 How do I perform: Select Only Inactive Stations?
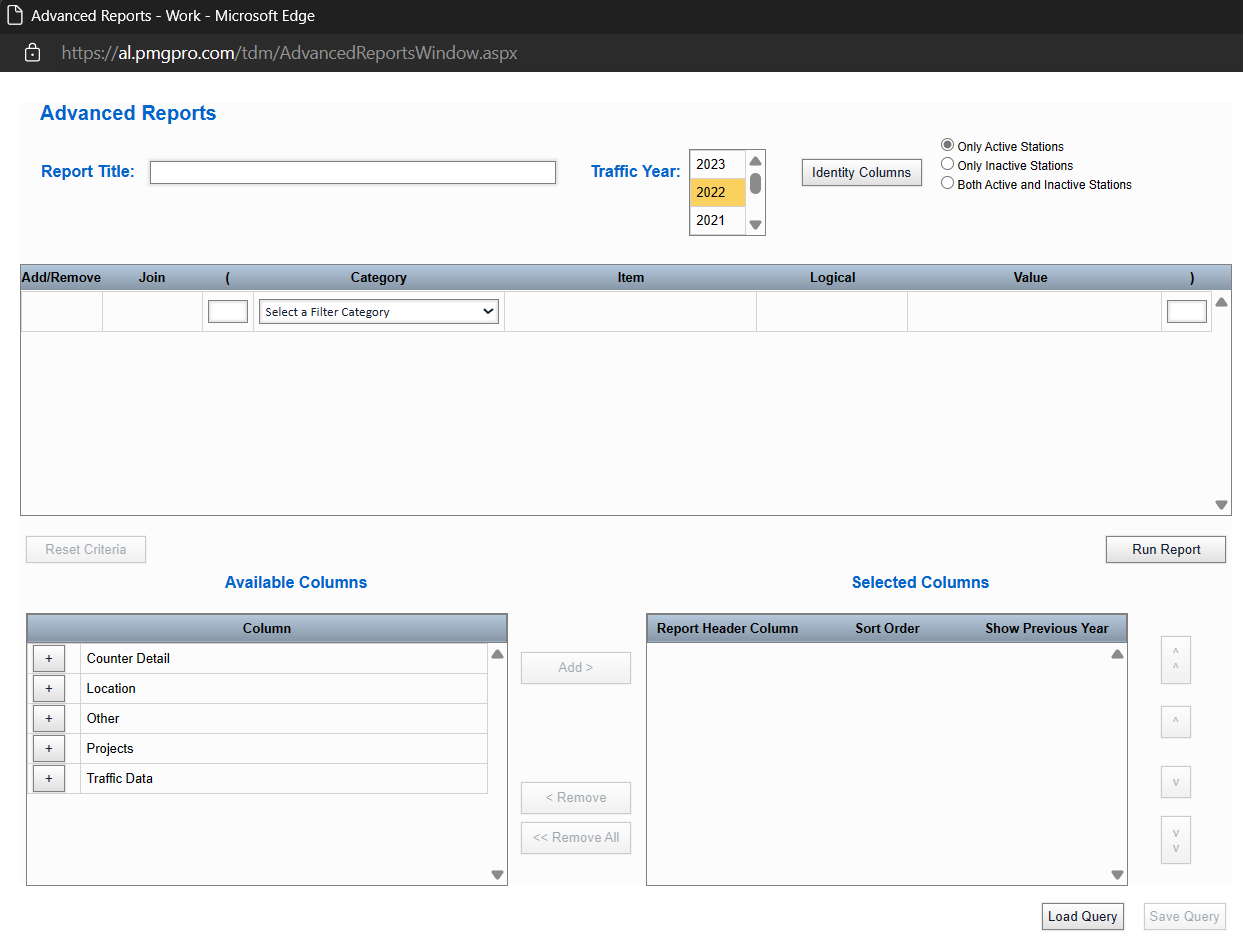(x=947, y=163)
